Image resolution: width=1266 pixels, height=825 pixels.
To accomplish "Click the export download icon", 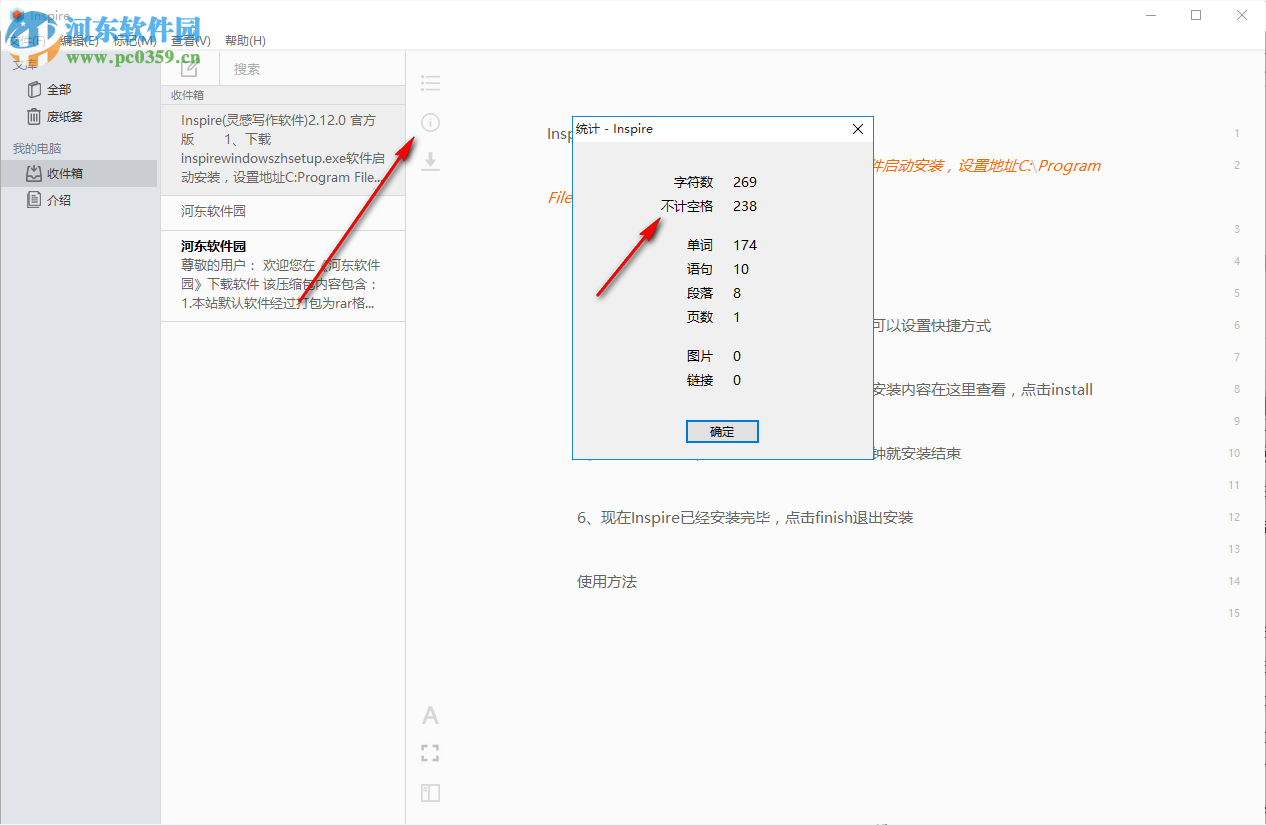I will (x=430, y=161).
